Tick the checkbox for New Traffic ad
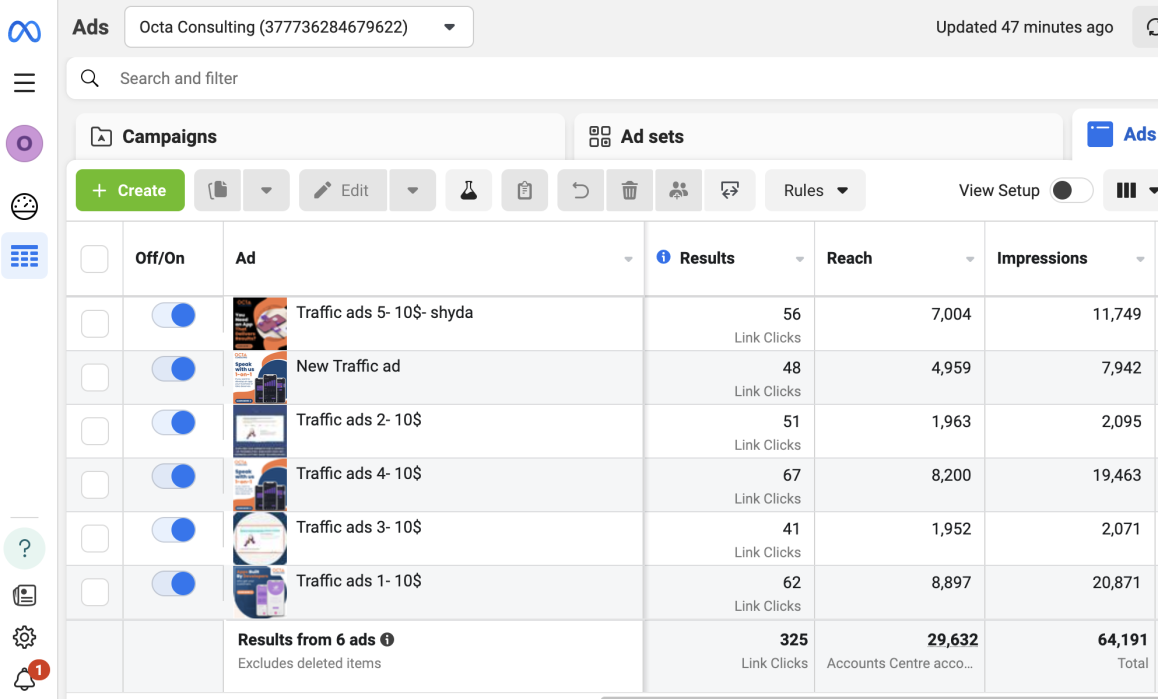 [x=95, y=378]
